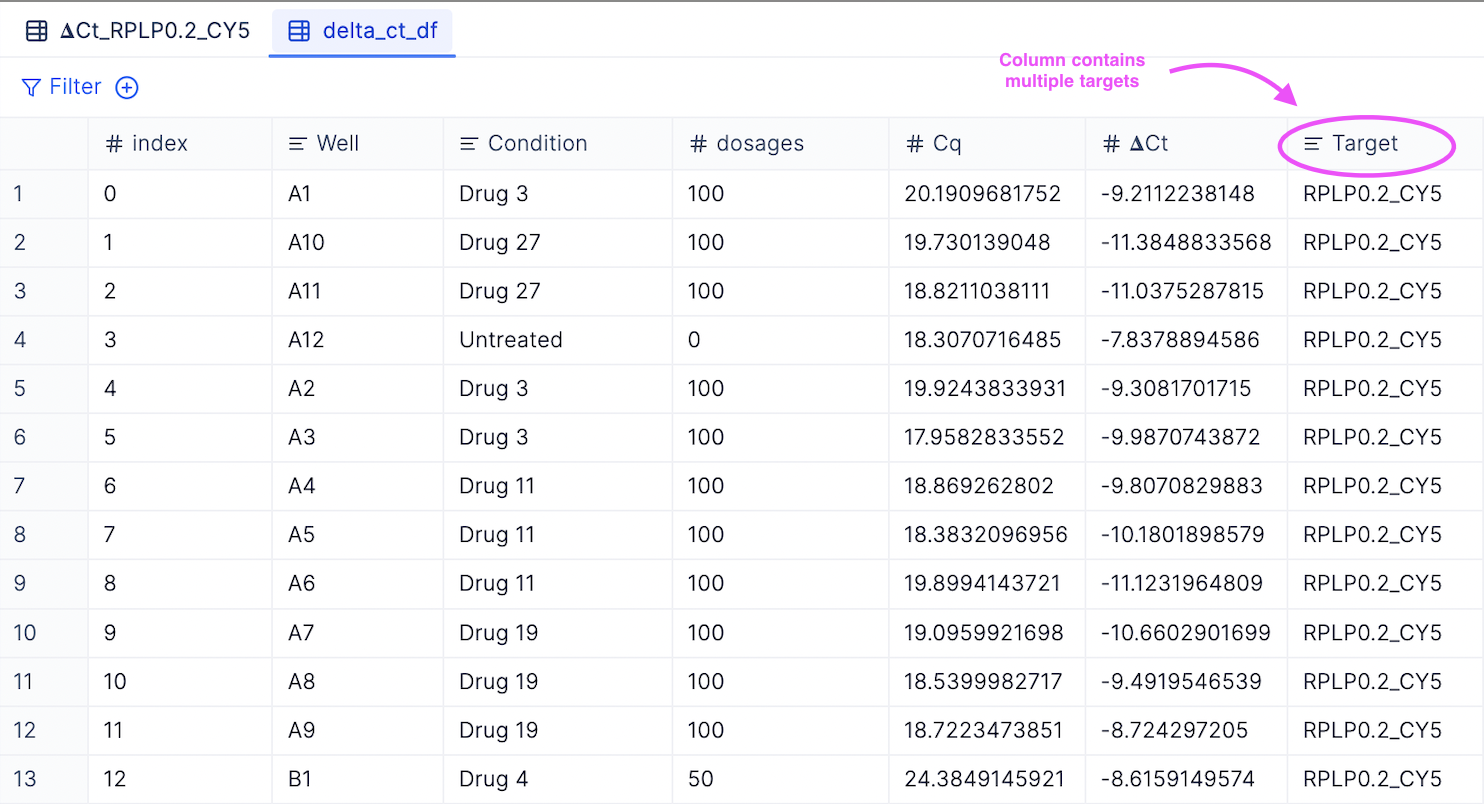This screenshot has height=804, width=1484.
Task: Click Cq value 18.869262802
Action: tap(987, 486)
